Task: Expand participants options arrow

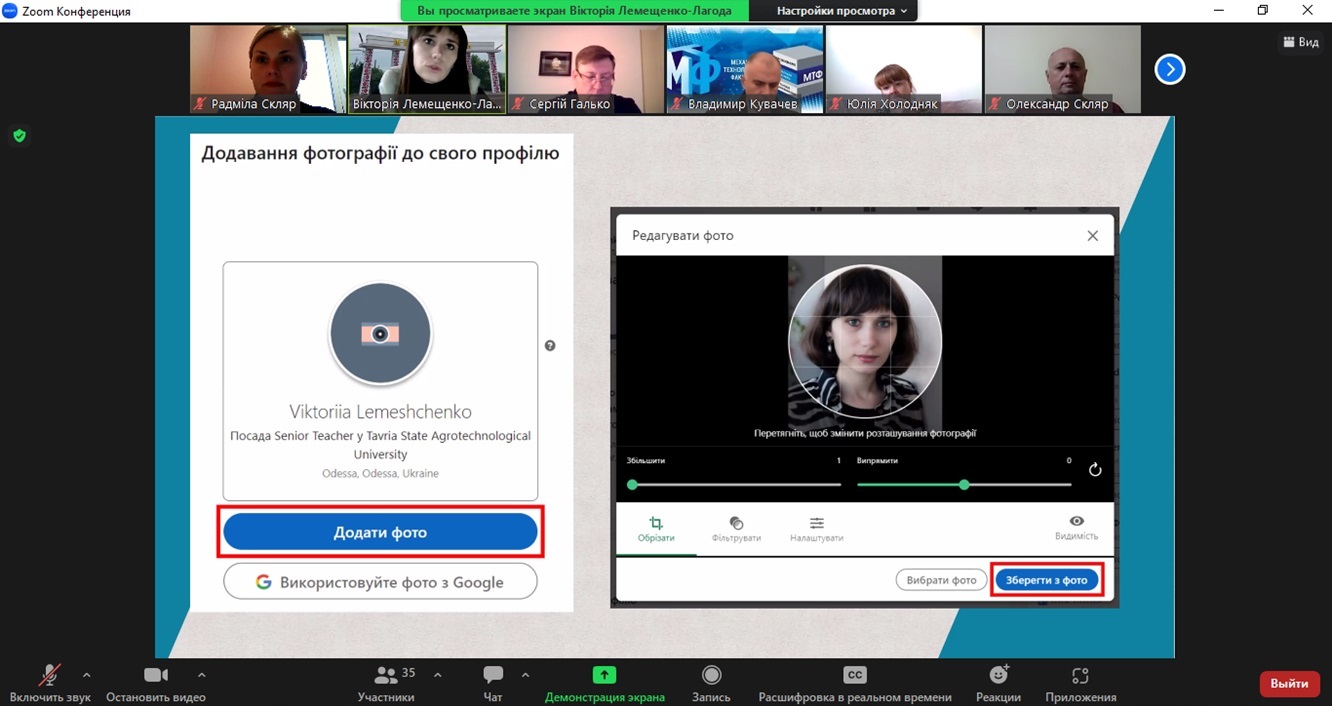Action: pos(437,674)
